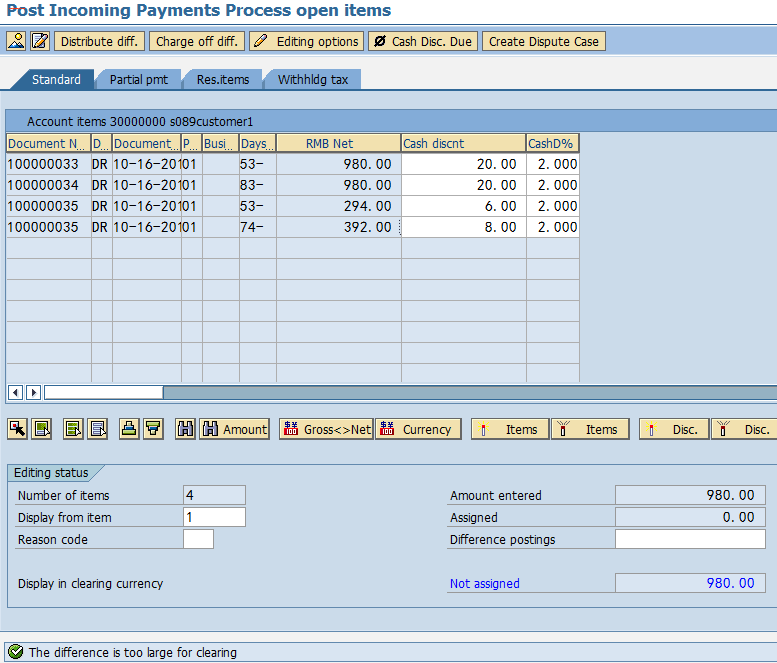Click the document edit pencil icon in top toolbar

(x=40, y=41)
